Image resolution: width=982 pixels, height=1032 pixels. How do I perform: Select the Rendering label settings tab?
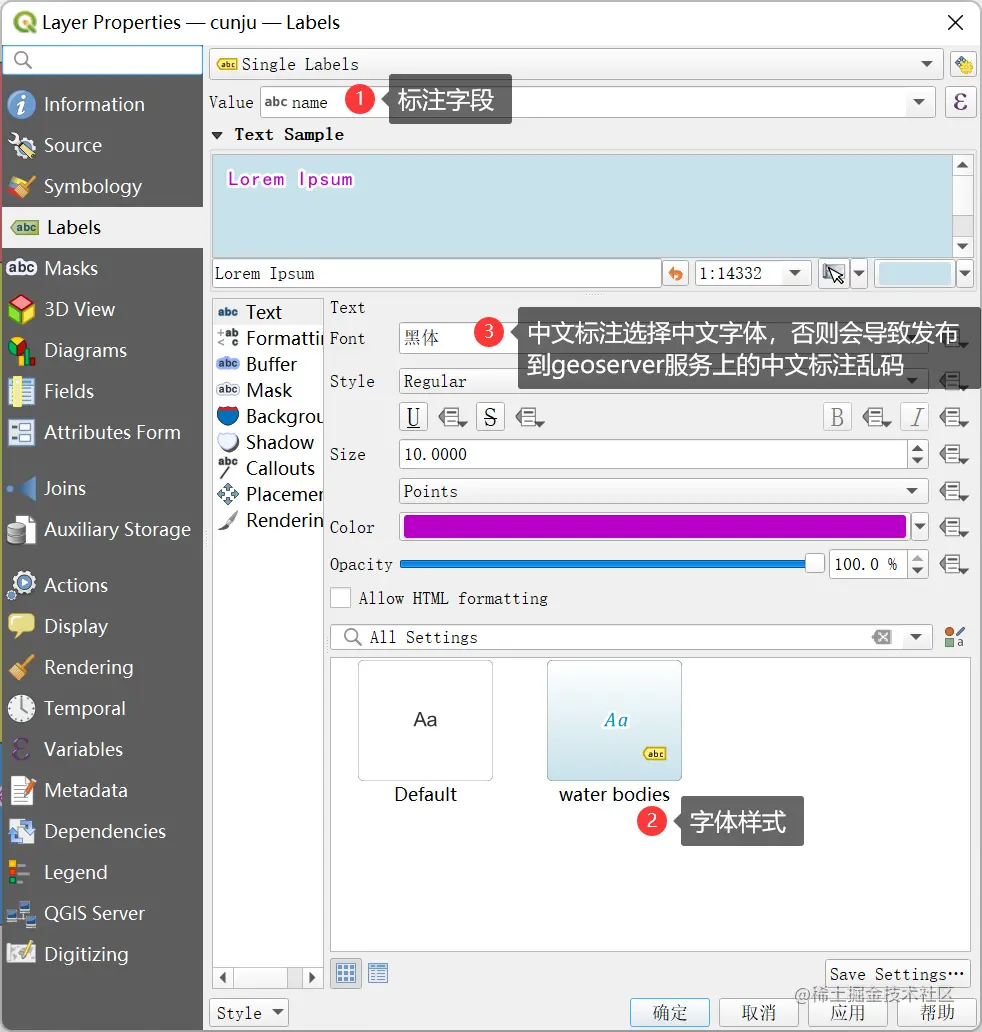click(x=268, y=520)
